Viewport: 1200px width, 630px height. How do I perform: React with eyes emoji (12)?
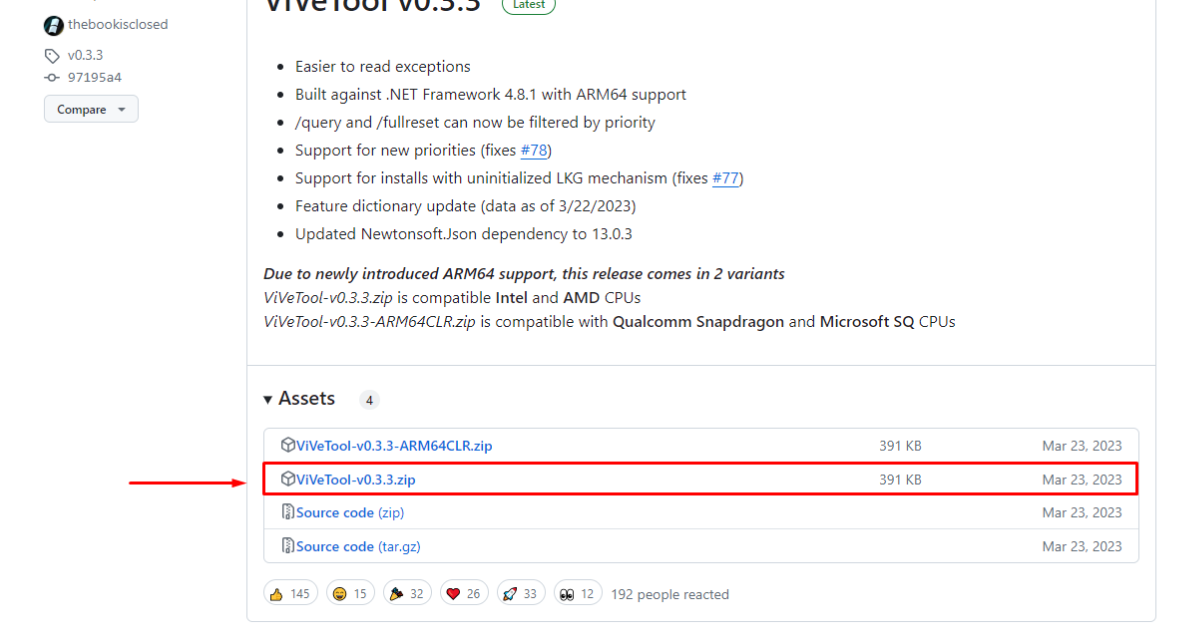[577, 594]
